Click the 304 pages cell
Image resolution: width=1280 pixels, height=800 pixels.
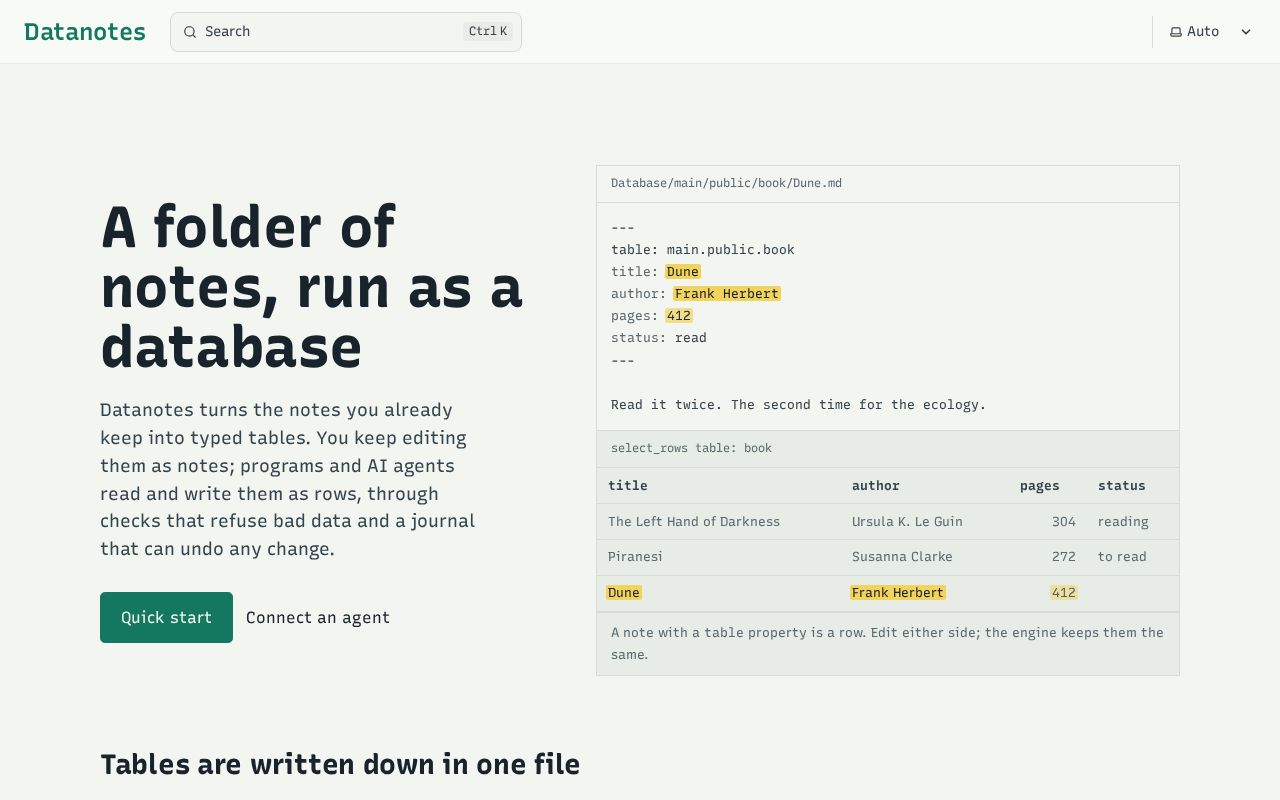[1064, 522]
